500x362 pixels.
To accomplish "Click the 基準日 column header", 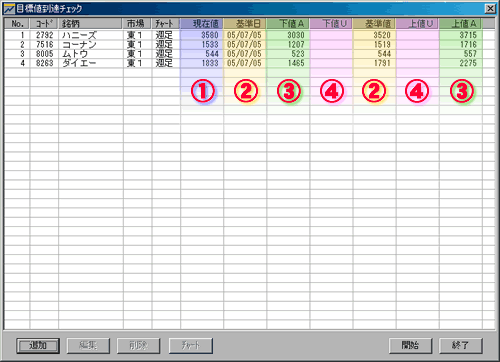I will pyautogui.click(x=245, y=24).
